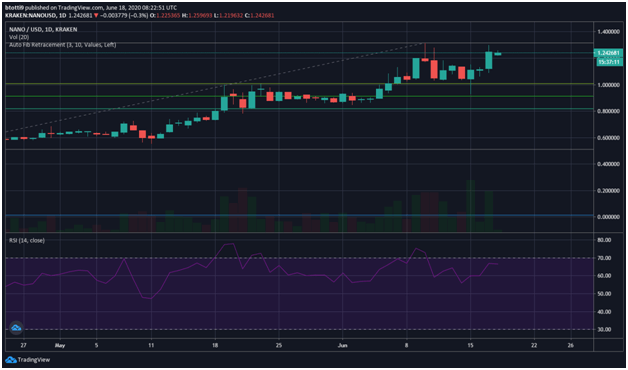Click the 0.000000 price axis label

pyautogui.click(x=609, y=217)
